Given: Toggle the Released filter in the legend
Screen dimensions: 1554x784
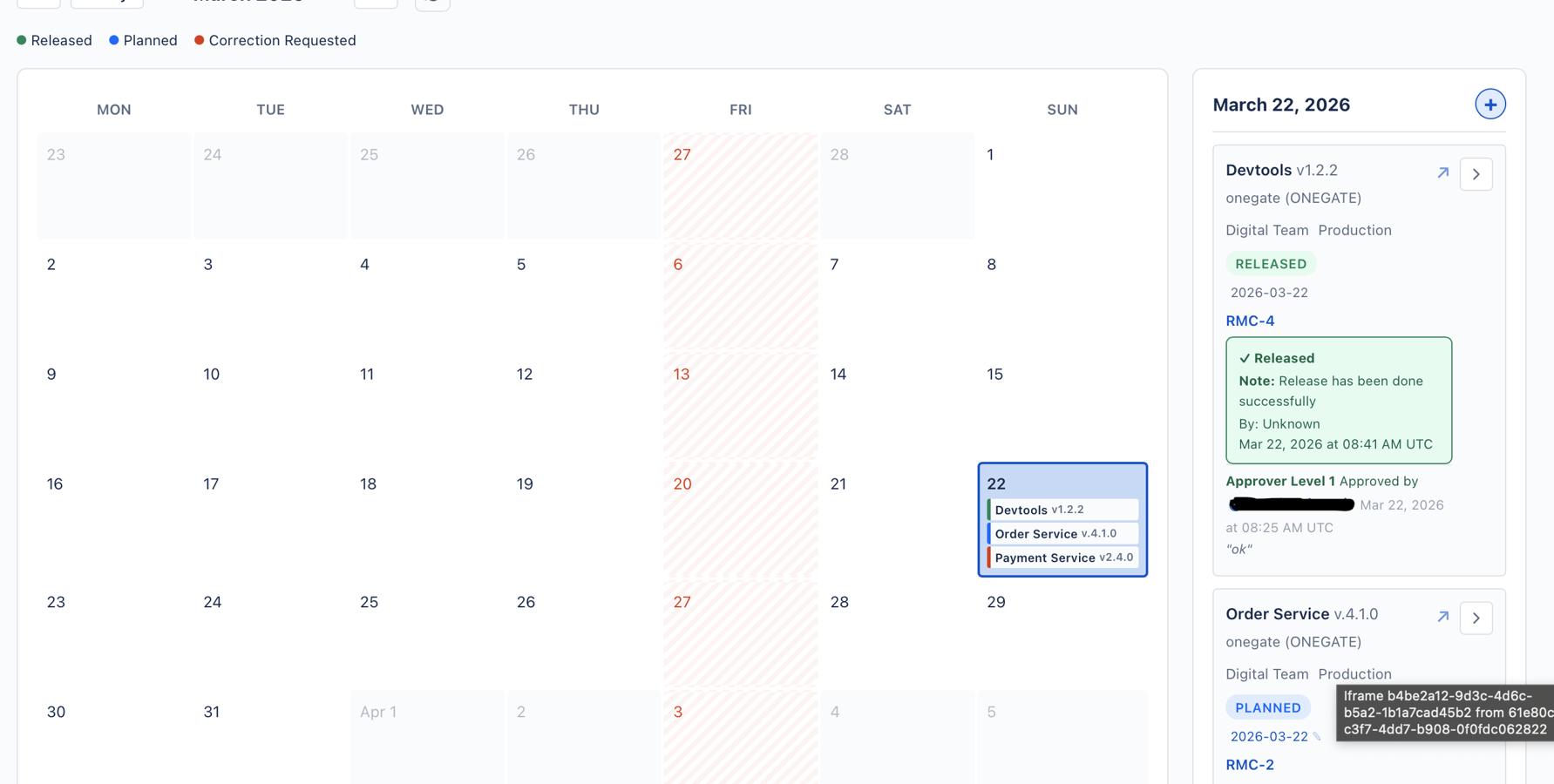Looking at the screenshot, I should point(61,40).
